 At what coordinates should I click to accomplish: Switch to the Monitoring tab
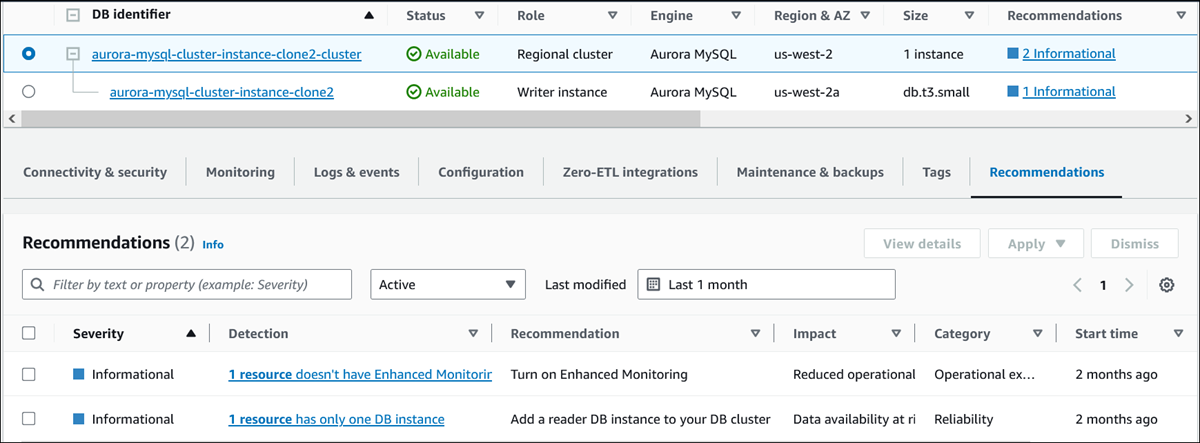240,172
